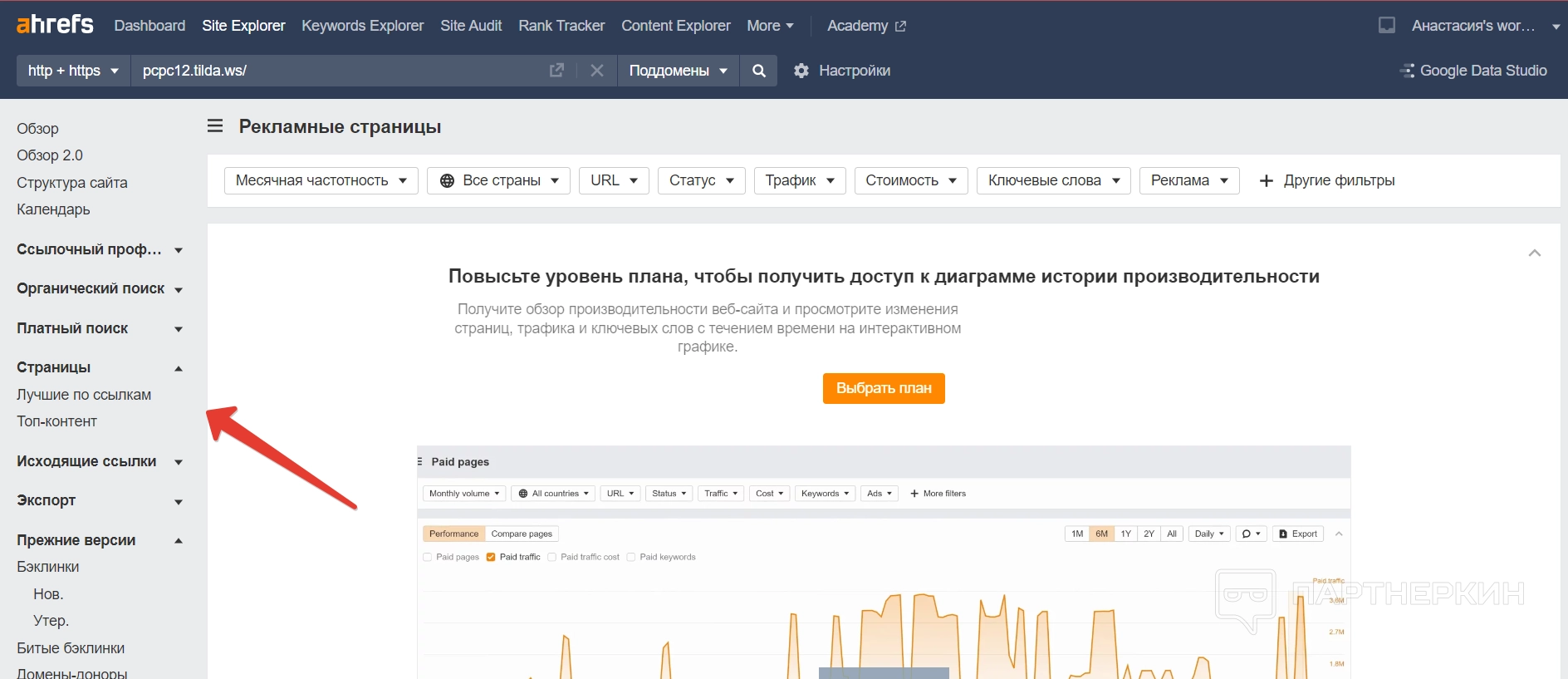
Task: Expand the Платный поиск sidebar section
Action: pos(99,328)
